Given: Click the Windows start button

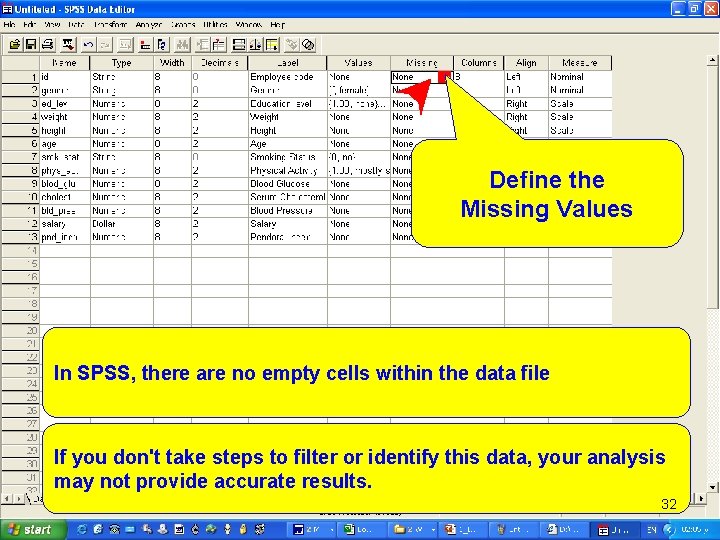Looking at the screenshot, I should click(31, 529).
